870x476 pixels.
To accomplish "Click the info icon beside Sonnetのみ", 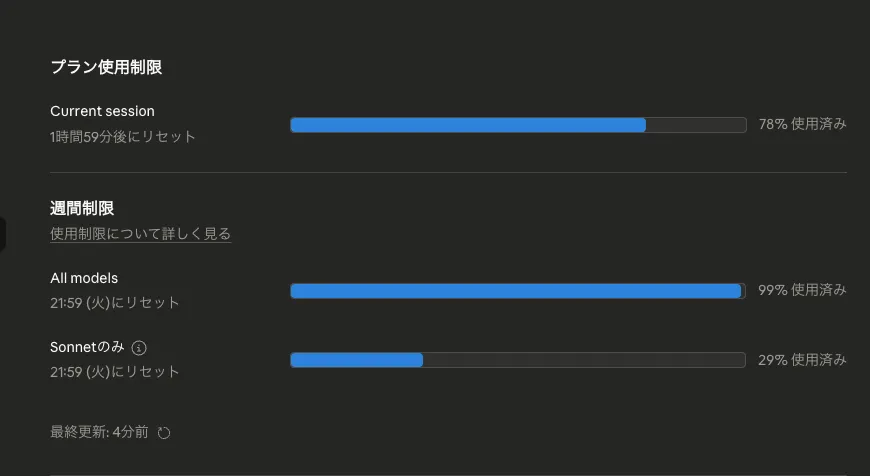I will [x=139, y=348].
